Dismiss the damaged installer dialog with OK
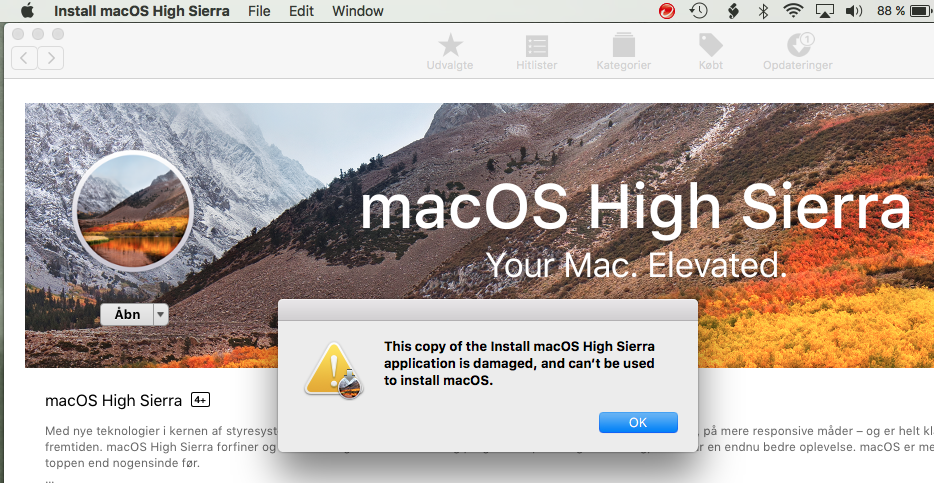 click(x=638, y=422)
